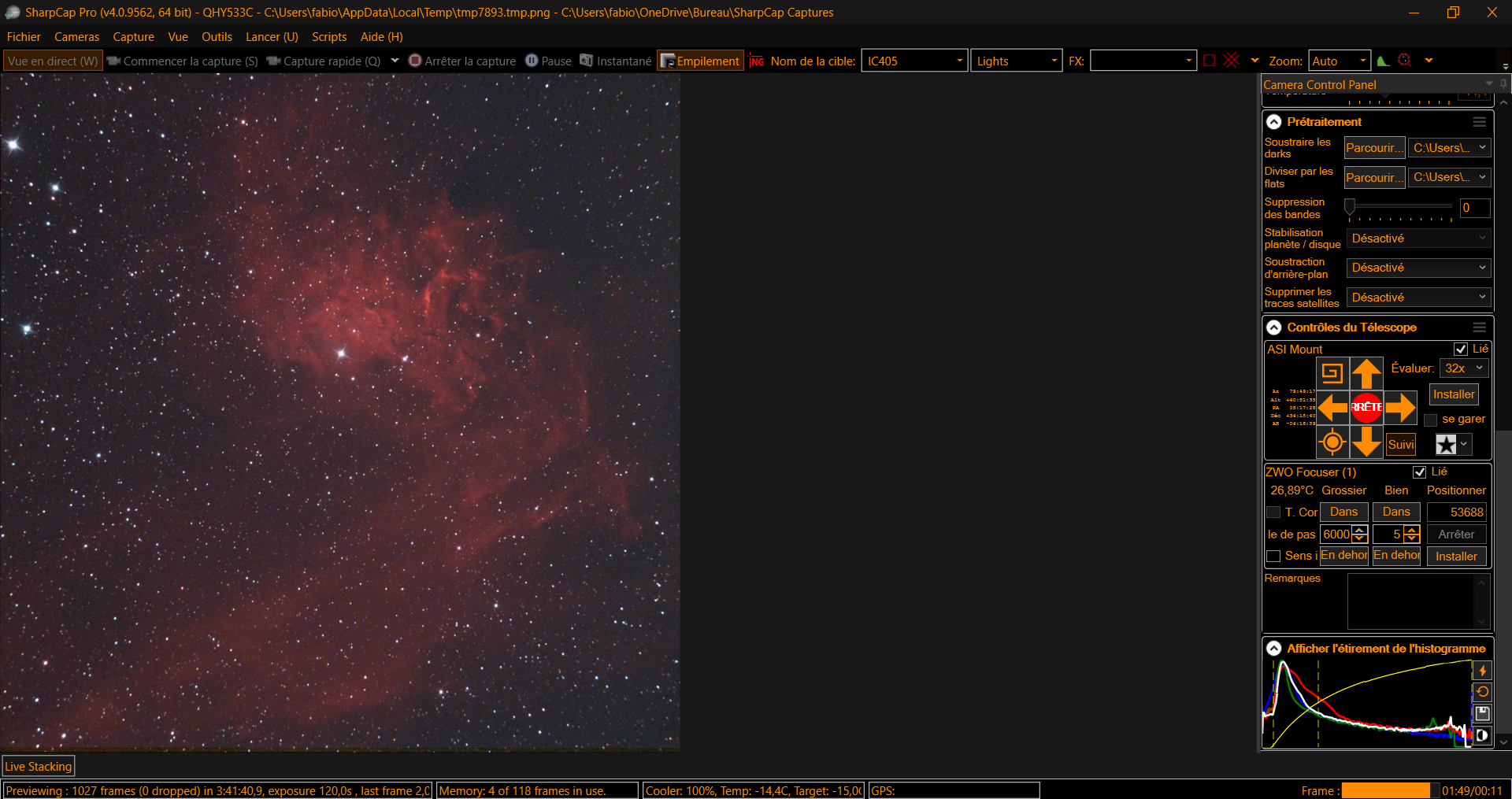This screenshot has height=799, width=1512.
Task: Save the histogram stretch with the floppy icon
Action: (x=1482, y=713)
